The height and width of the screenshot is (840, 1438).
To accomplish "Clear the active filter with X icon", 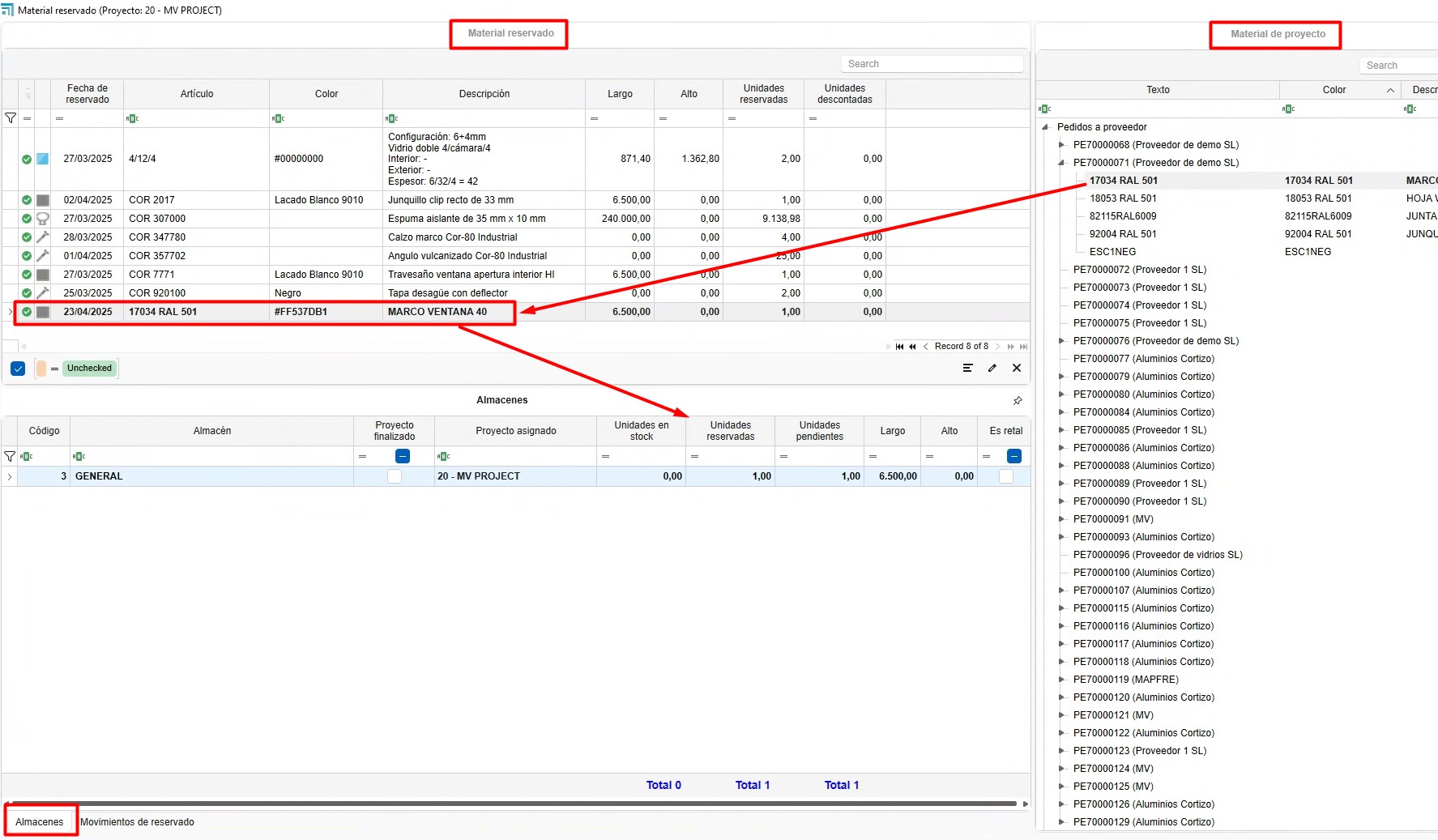I will point(1017,368).
